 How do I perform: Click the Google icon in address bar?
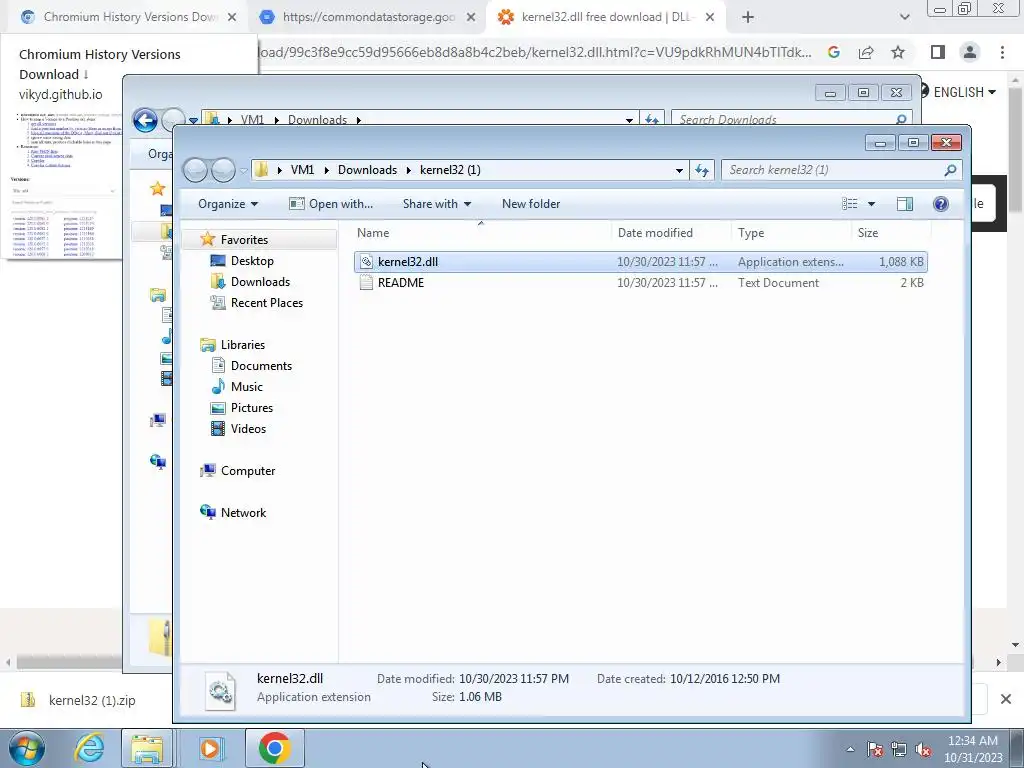pos(833,52)
